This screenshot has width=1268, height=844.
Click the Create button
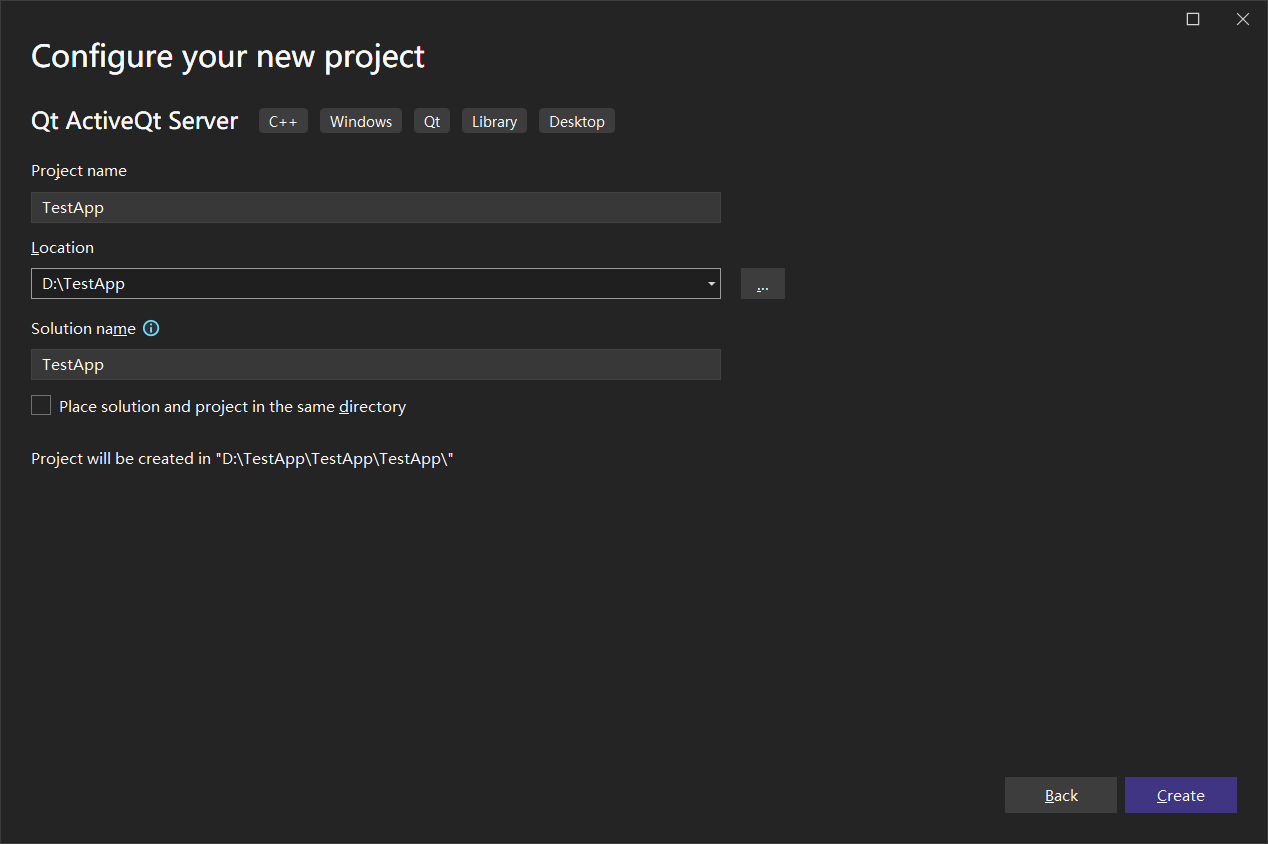point(1181,795)
